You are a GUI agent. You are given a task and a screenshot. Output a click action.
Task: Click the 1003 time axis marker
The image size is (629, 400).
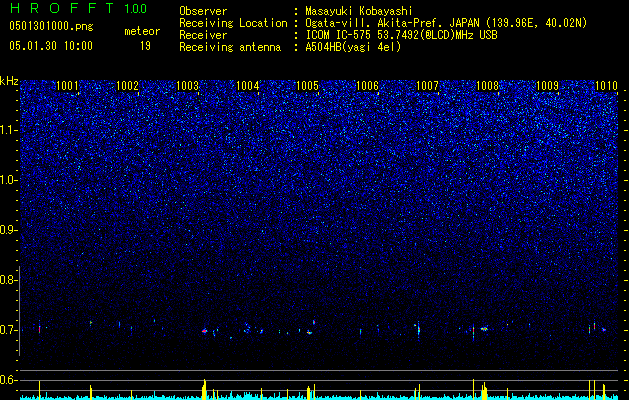click(187, 86)
